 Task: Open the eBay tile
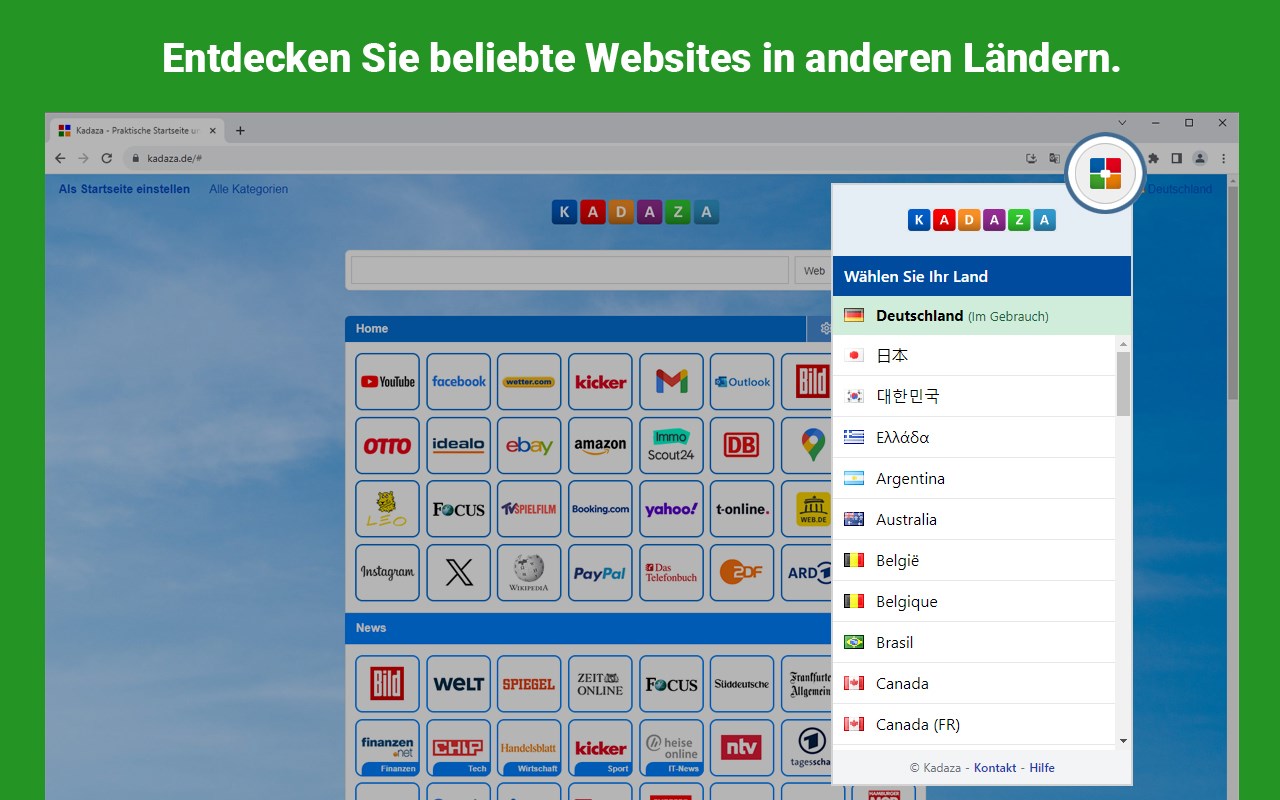pyautogui.click(x=529, y=446)
